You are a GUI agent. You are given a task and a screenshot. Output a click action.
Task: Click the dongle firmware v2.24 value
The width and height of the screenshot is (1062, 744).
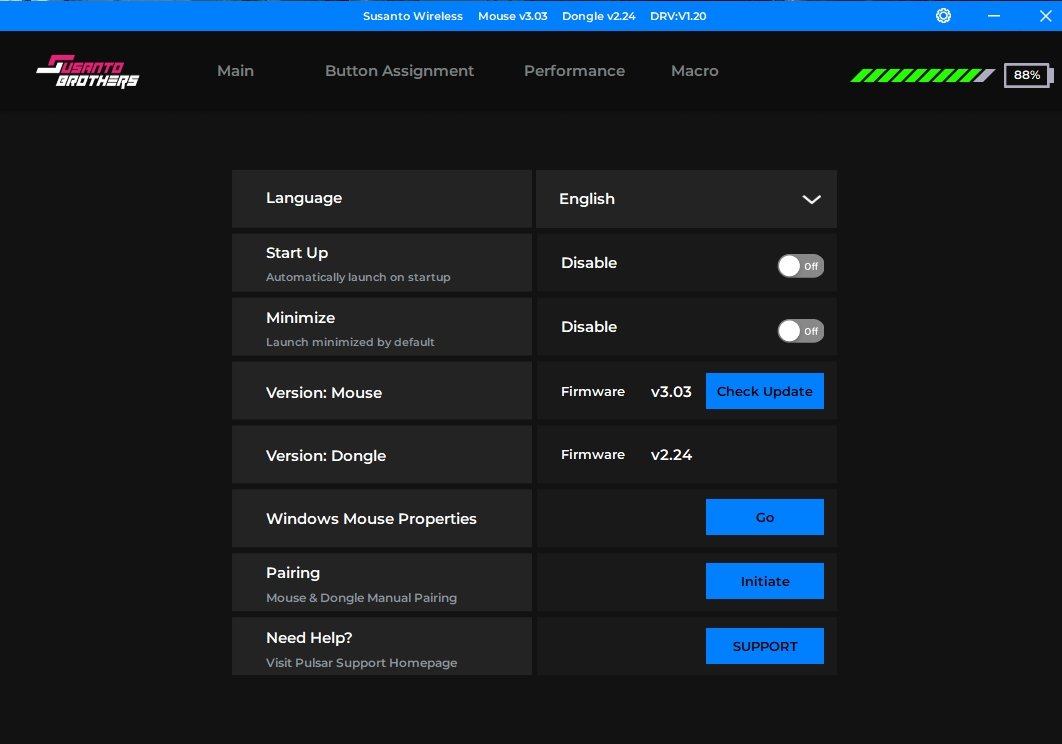click(x=671, y=455)
